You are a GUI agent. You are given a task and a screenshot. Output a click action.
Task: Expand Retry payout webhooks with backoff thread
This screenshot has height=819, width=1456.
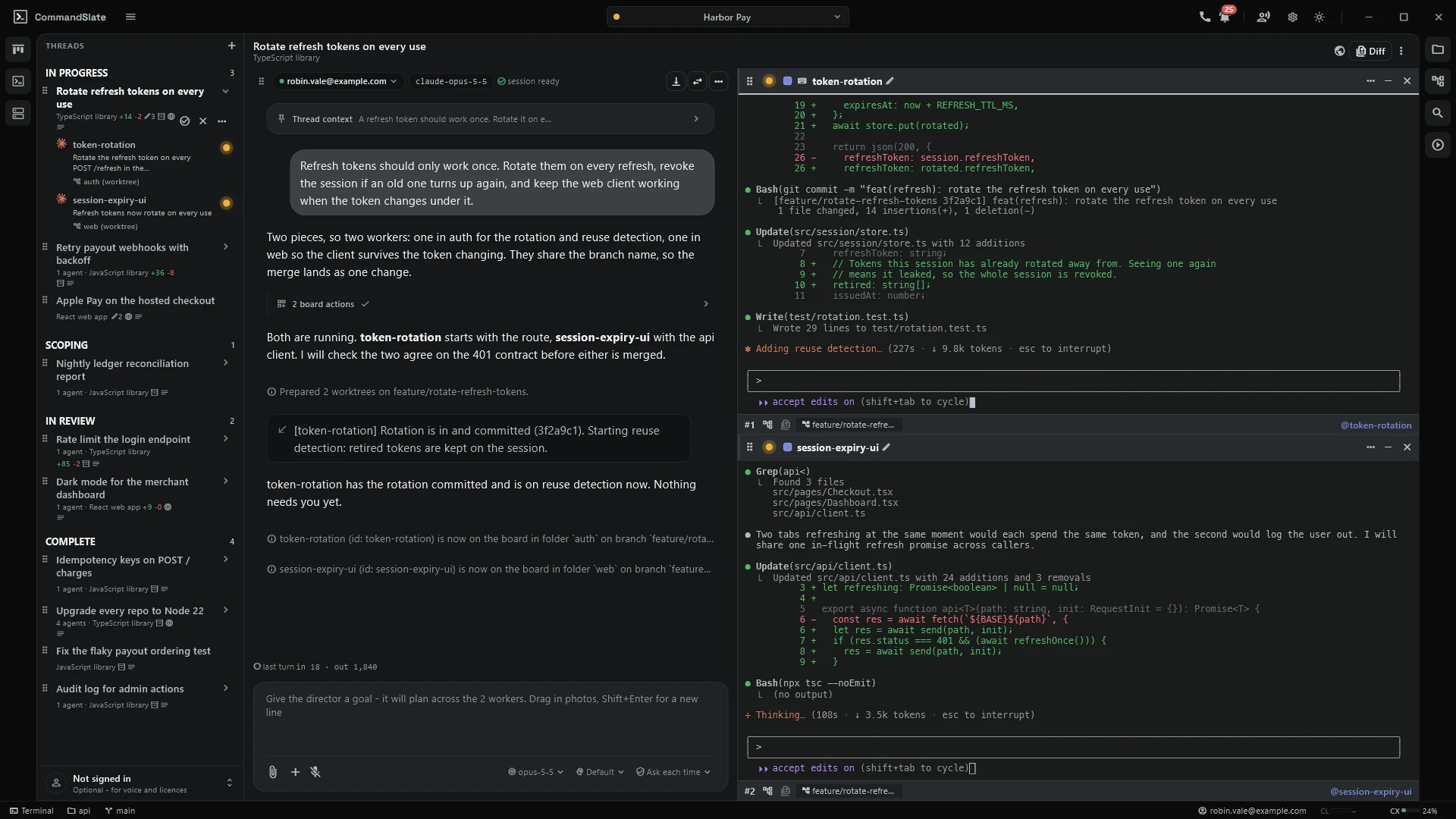point(225,247)
